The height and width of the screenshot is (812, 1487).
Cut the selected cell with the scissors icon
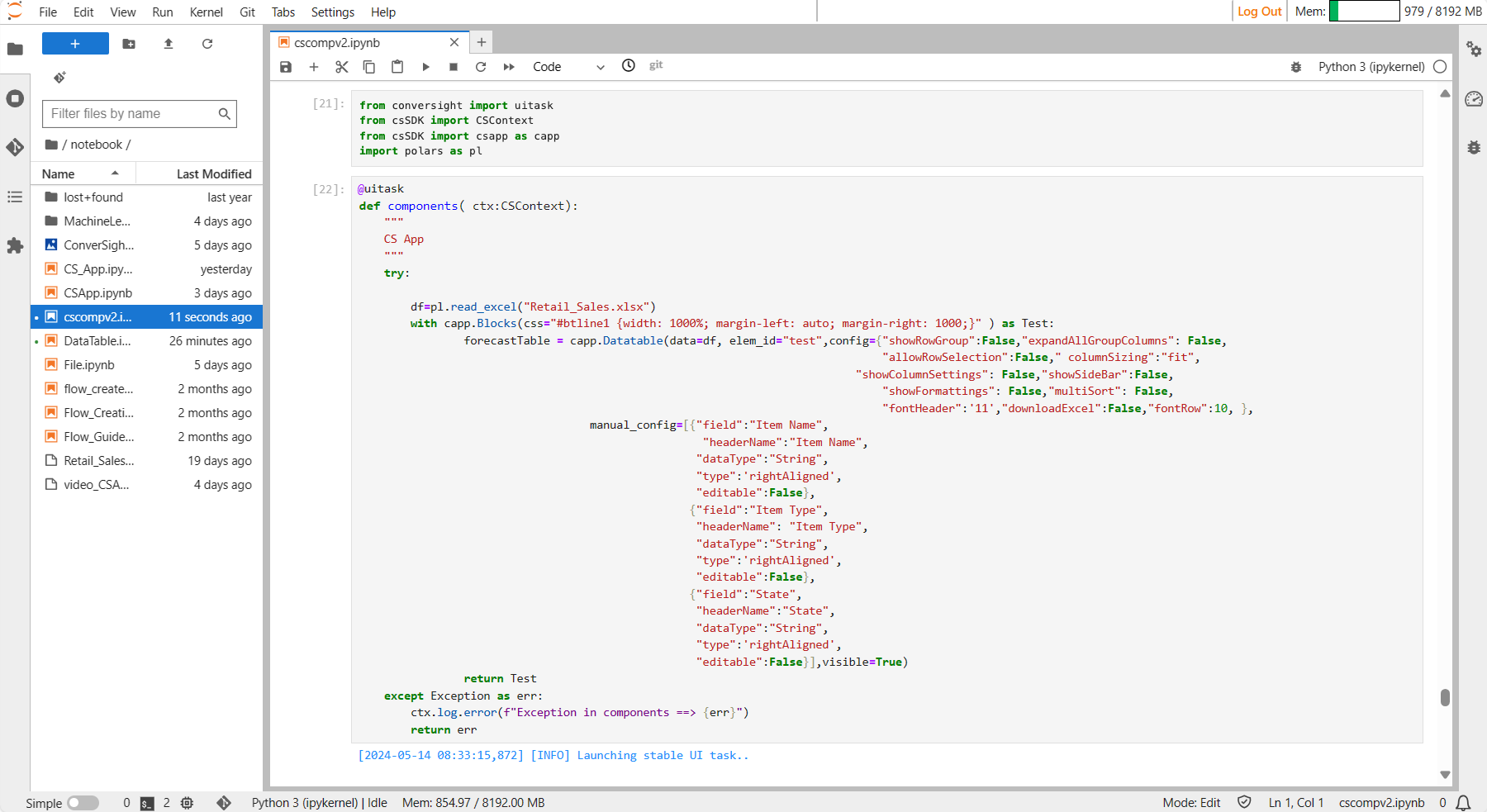pos(341,67)
